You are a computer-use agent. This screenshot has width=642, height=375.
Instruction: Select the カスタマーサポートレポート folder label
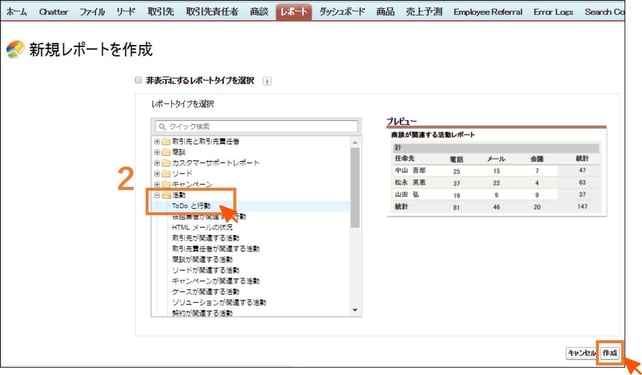click(216, 163)
